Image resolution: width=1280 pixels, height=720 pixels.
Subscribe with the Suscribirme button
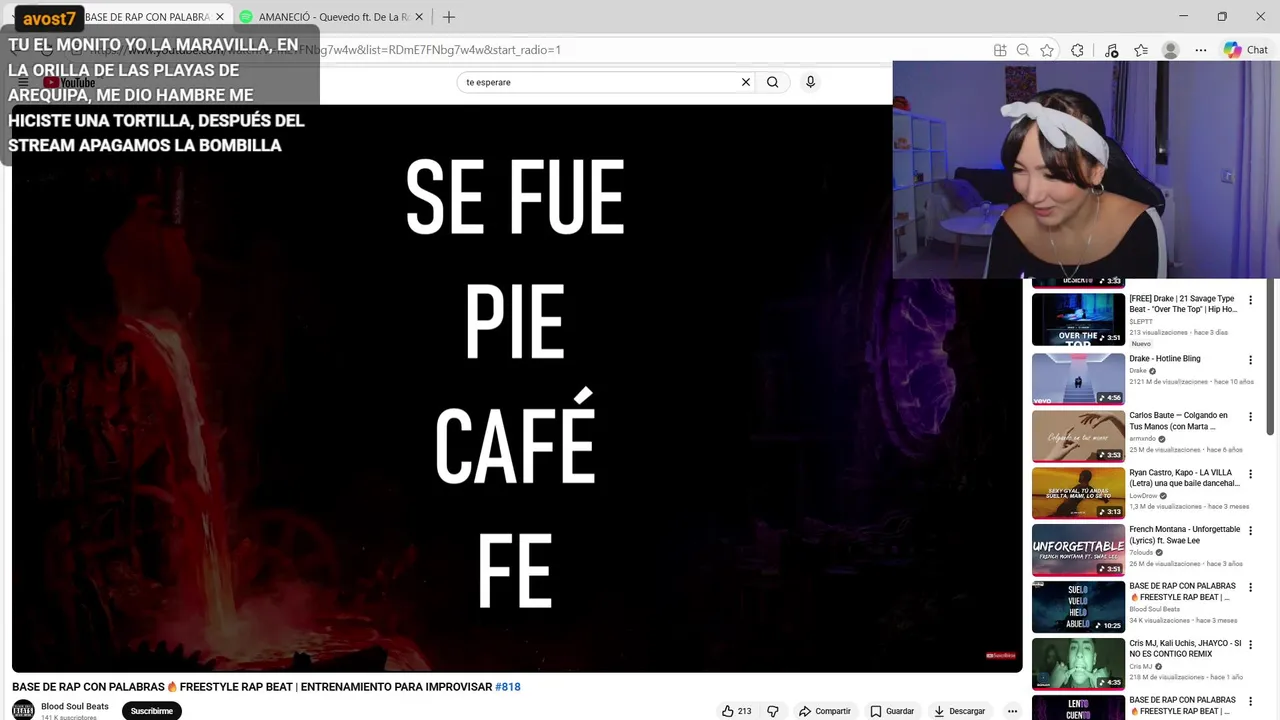pos(152,711)
